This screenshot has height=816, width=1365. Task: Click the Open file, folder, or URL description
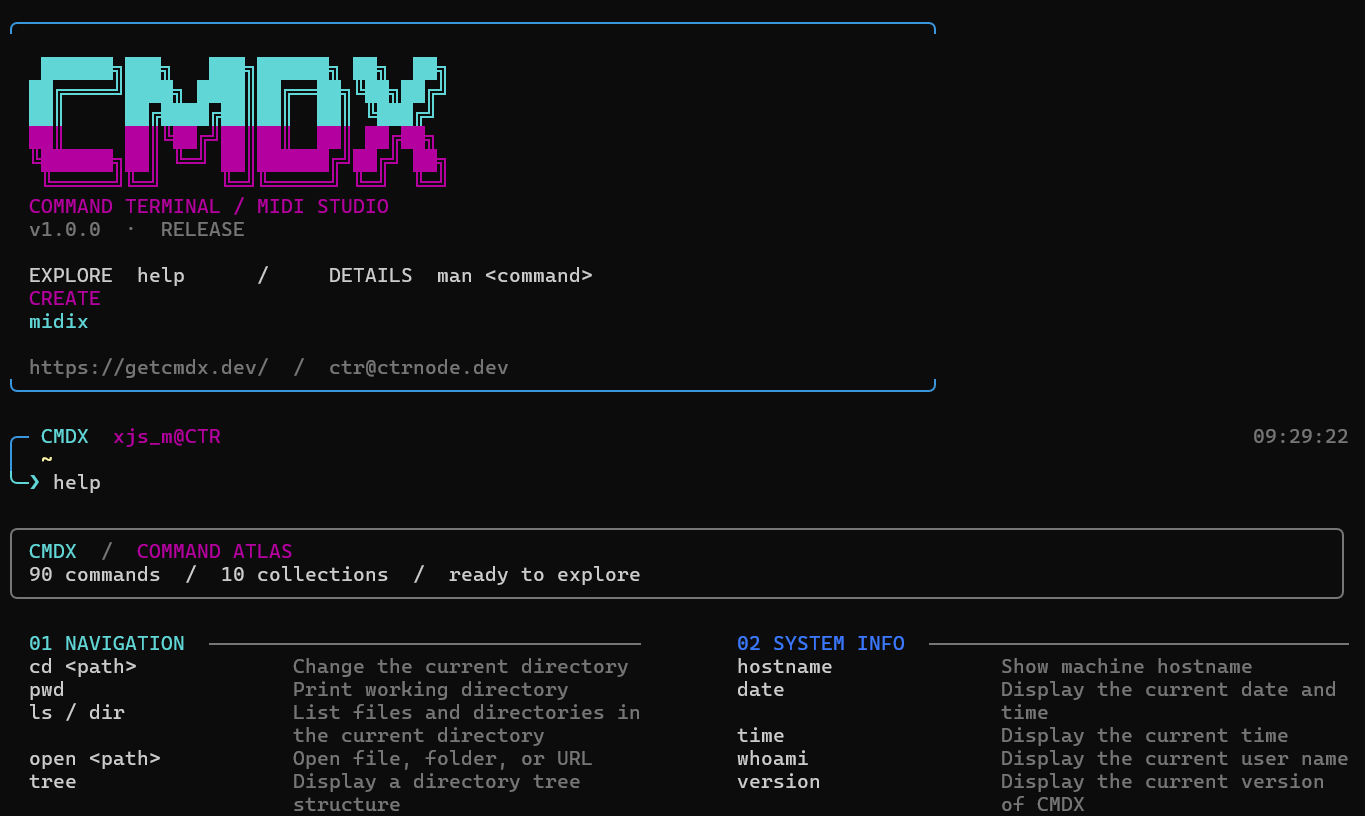point(443,758)
